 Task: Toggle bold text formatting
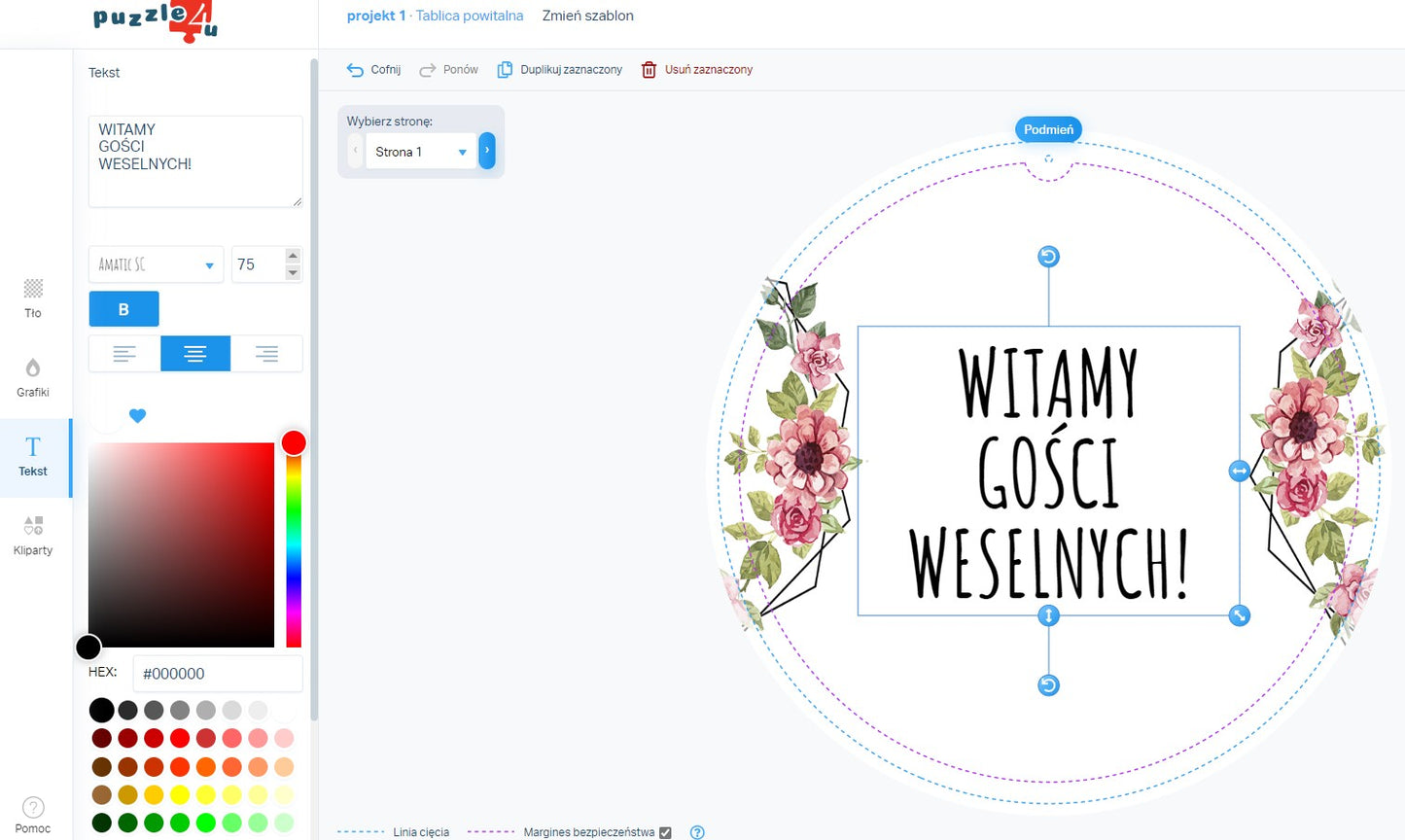click(123, 309)
